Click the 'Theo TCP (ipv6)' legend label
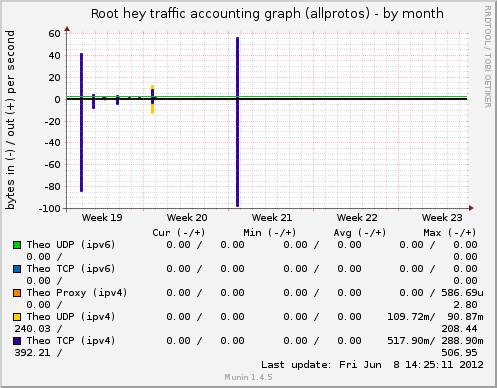The height and width of the screenshot is (388, 497). pyautogui.click(x=71, y=269)
